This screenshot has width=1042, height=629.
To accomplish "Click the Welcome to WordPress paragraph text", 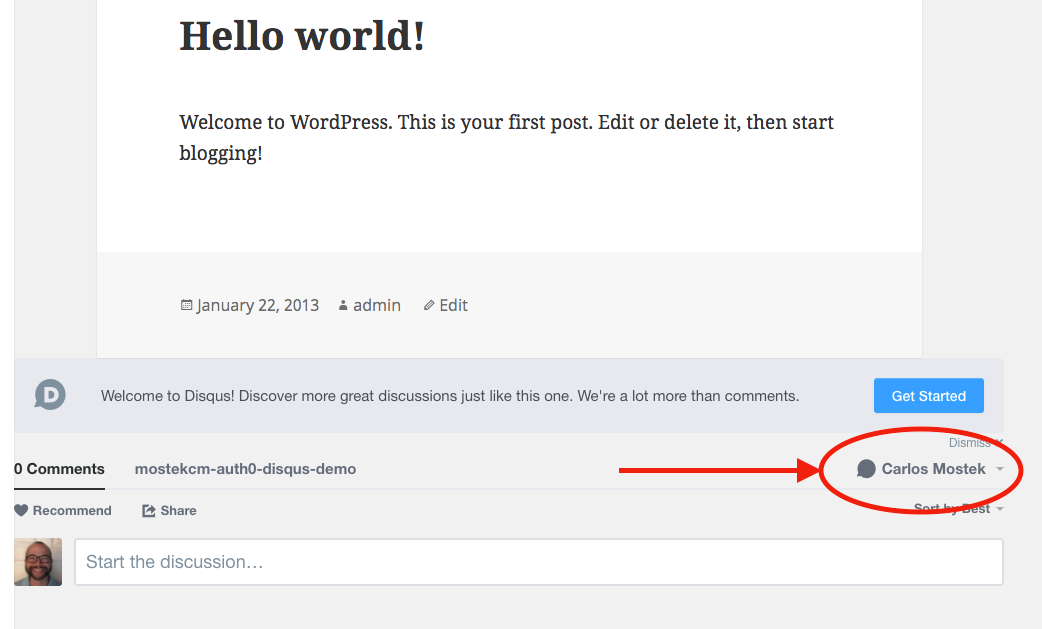I will click(x=506, y=137).
